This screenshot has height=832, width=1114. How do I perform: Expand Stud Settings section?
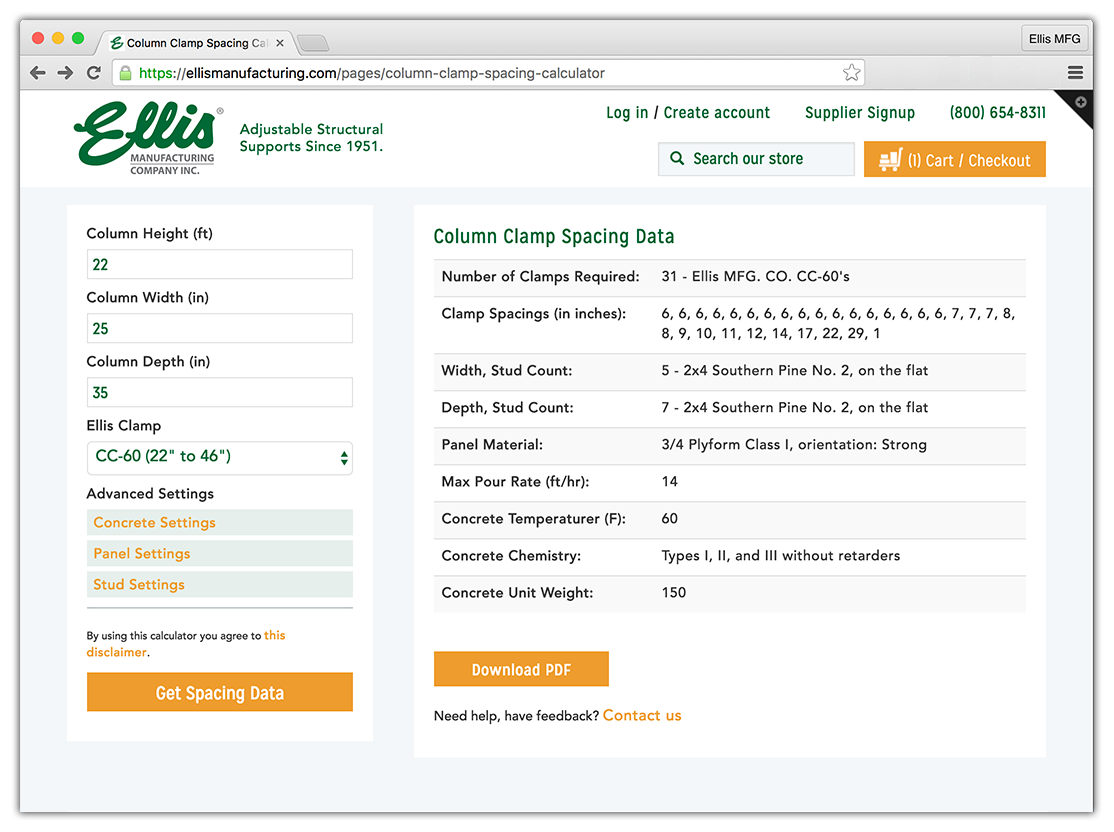tap(219, 584)
